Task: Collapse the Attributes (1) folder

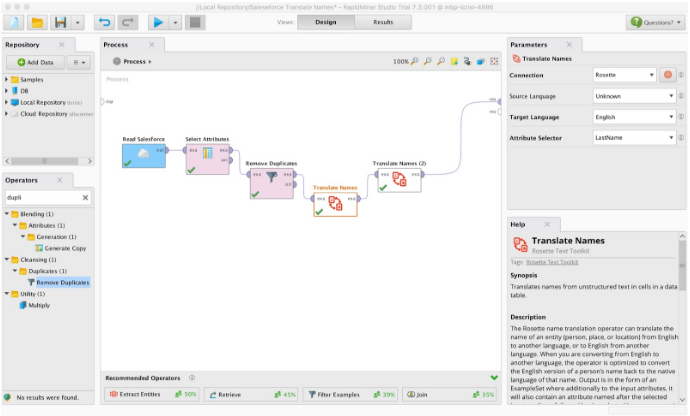Action: click(15, 225)
